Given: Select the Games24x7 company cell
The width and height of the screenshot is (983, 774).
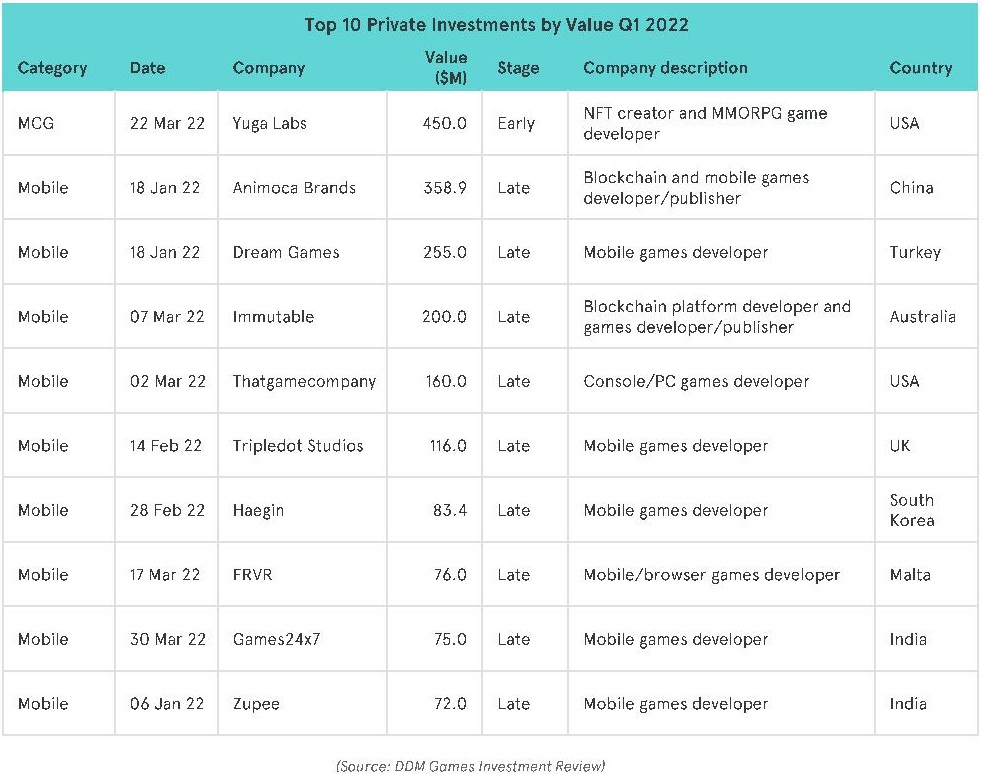Looking at the screenshot, I should coord(276,639).
